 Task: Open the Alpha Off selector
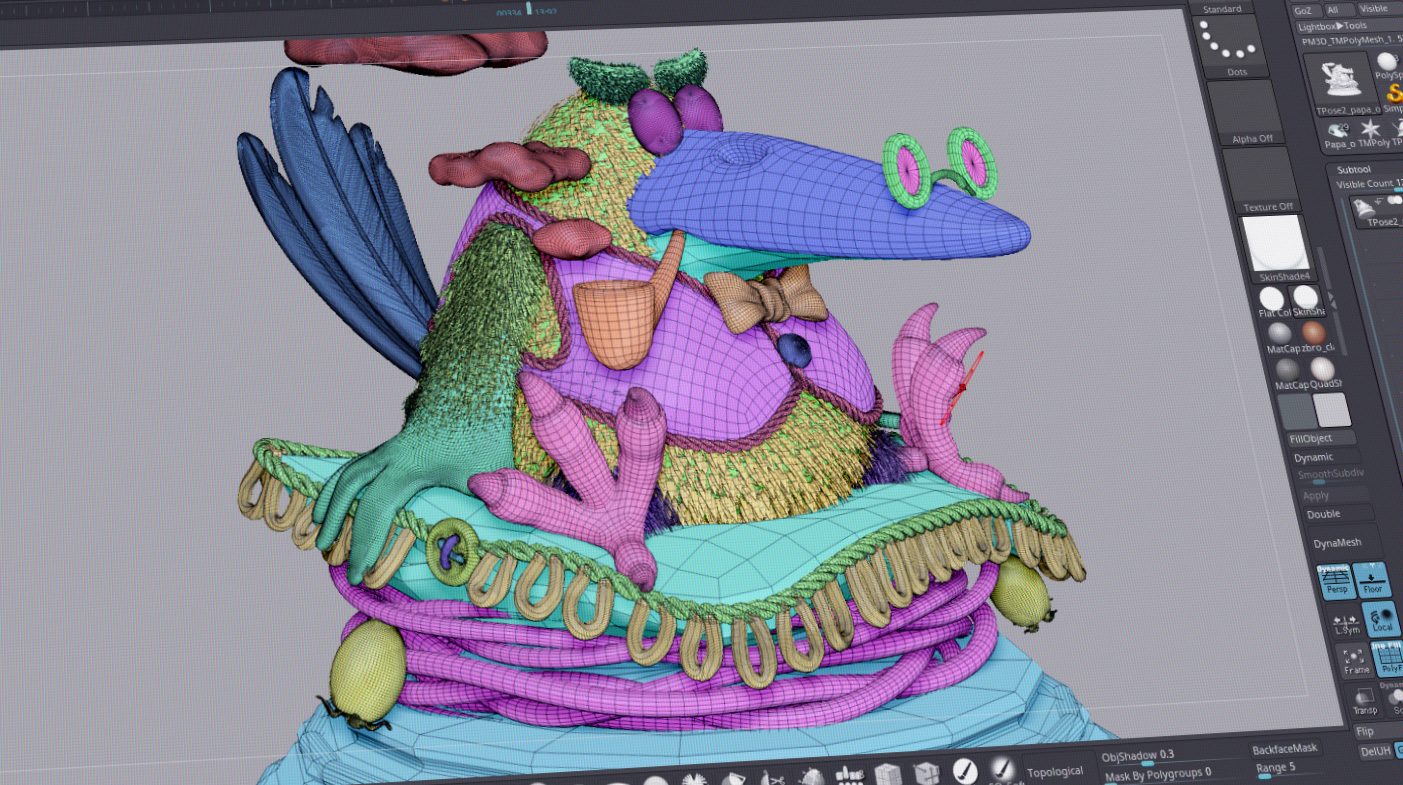click(1251, 110)
